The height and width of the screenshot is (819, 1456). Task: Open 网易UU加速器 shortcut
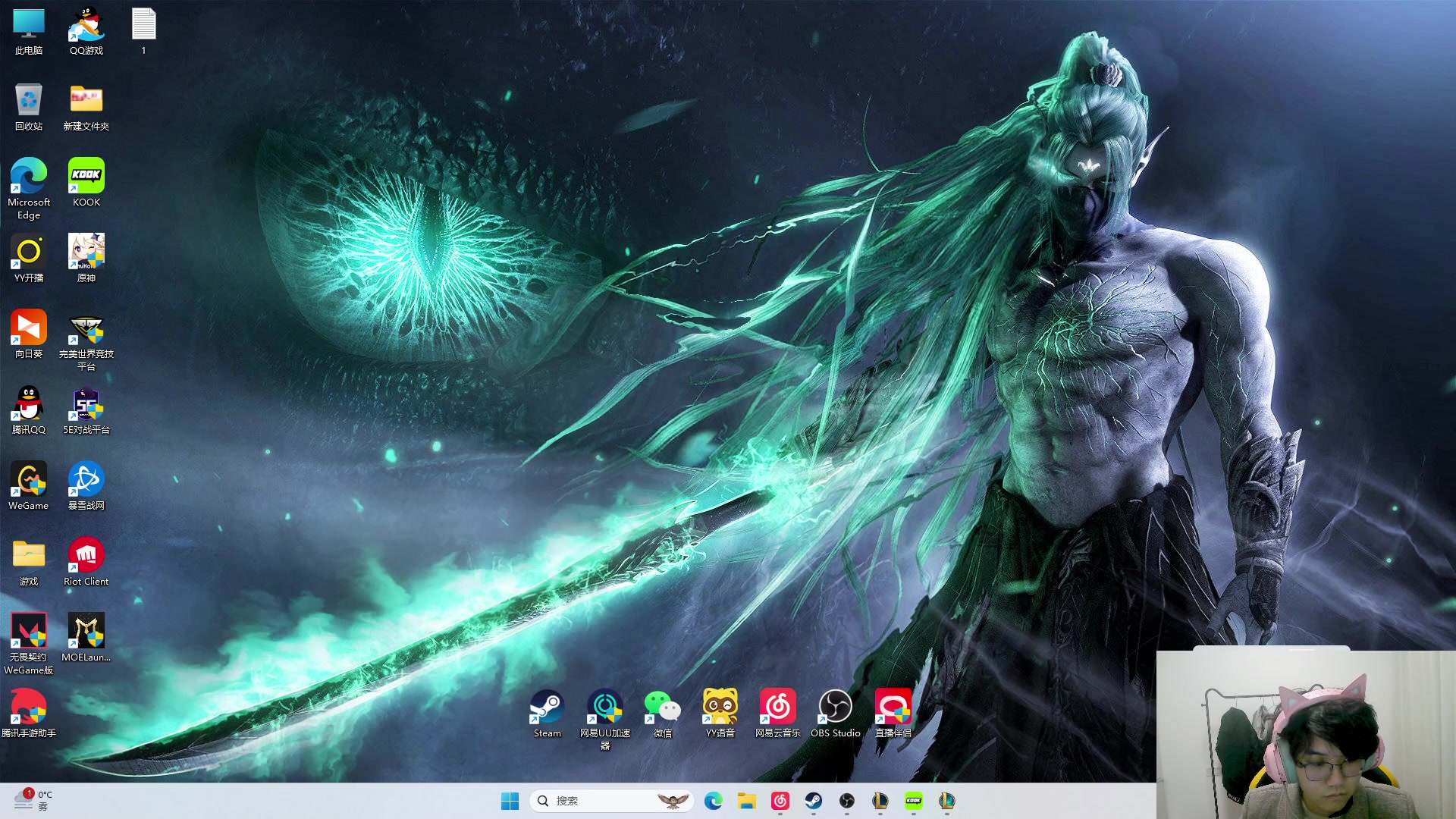point(604,708)
